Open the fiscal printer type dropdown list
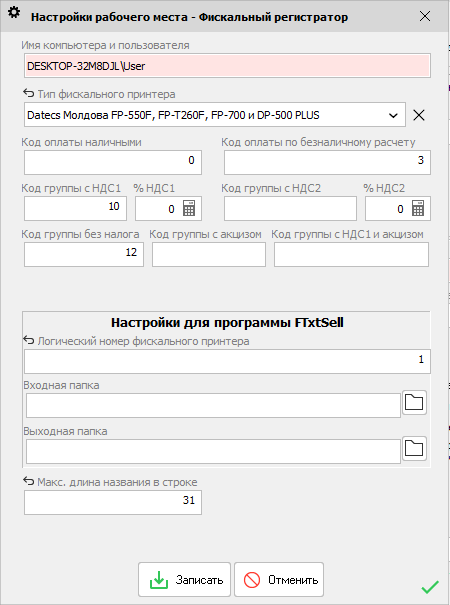The width and height of the screenshot is (450, 605). [x=393, y=115]
